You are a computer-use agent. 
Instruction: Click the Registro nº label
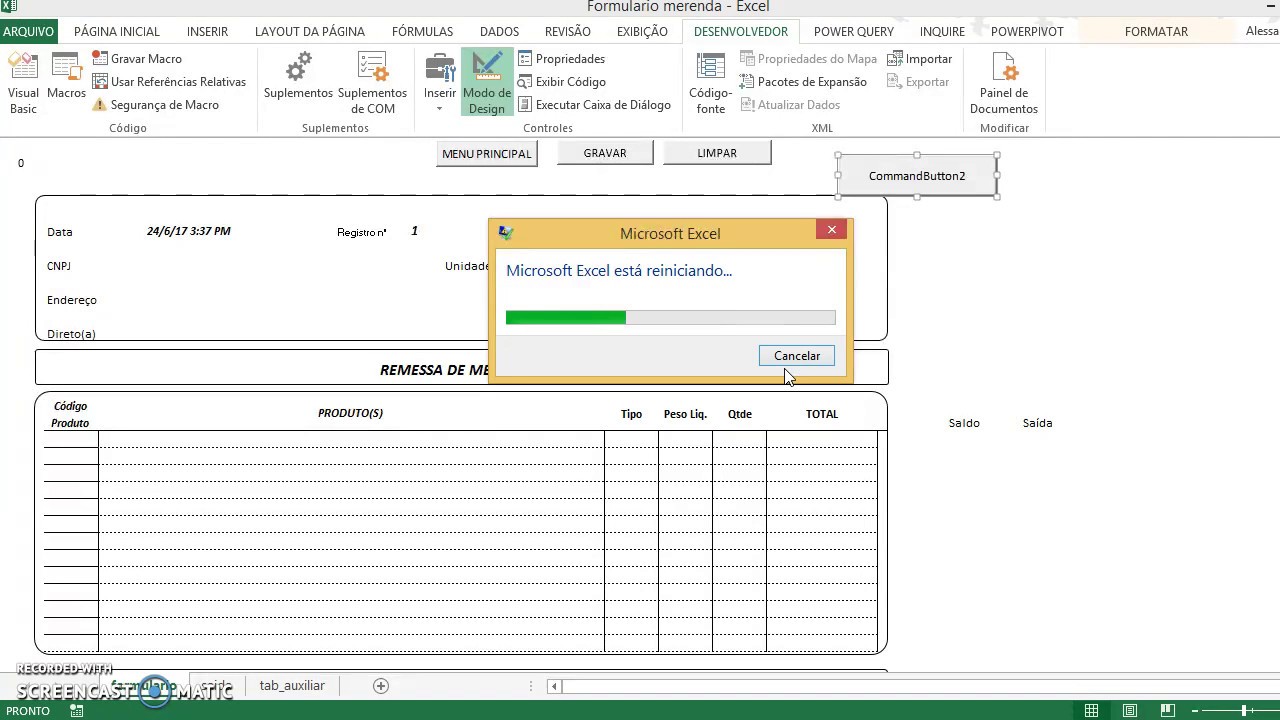point(362,232)
